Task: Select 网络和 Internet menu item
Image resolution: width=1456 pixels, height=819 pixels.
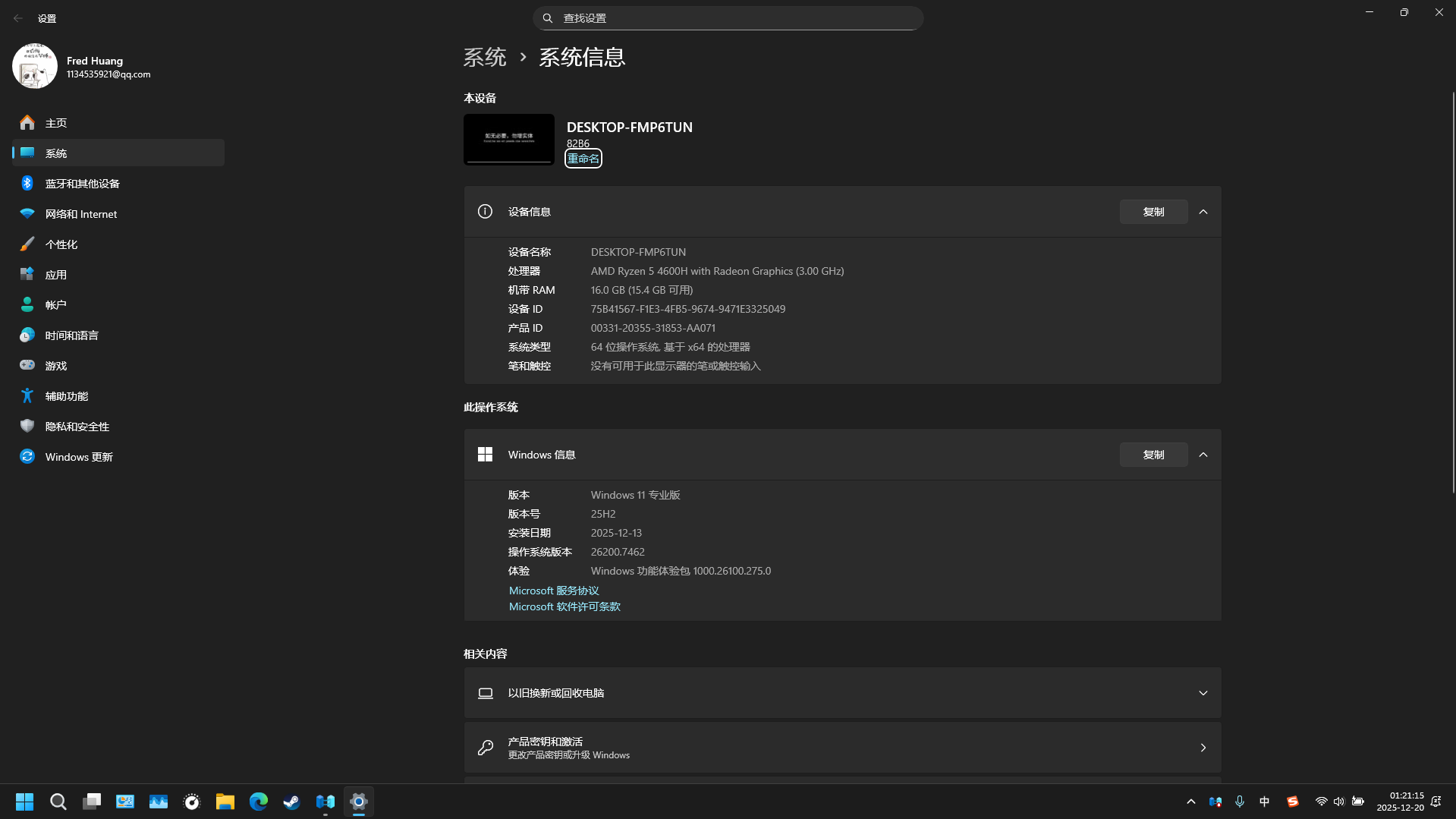Action: tap(118, 213)
